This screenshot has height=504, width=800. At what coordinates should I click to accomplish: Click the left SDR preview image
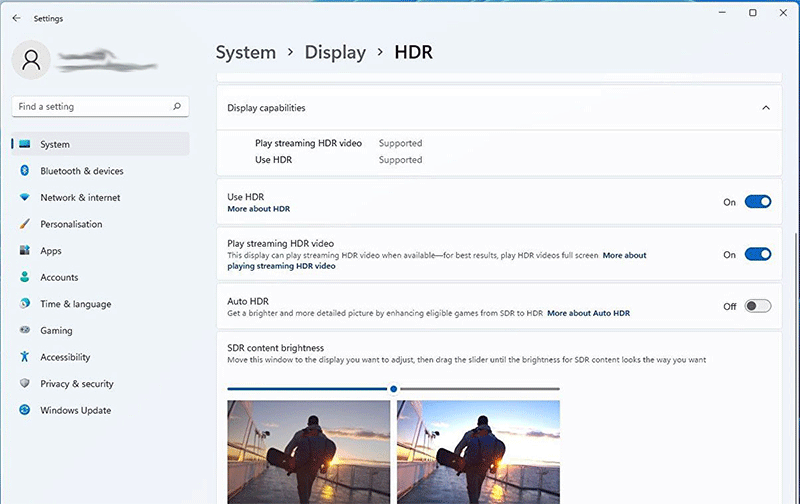[x=309, y=452]
